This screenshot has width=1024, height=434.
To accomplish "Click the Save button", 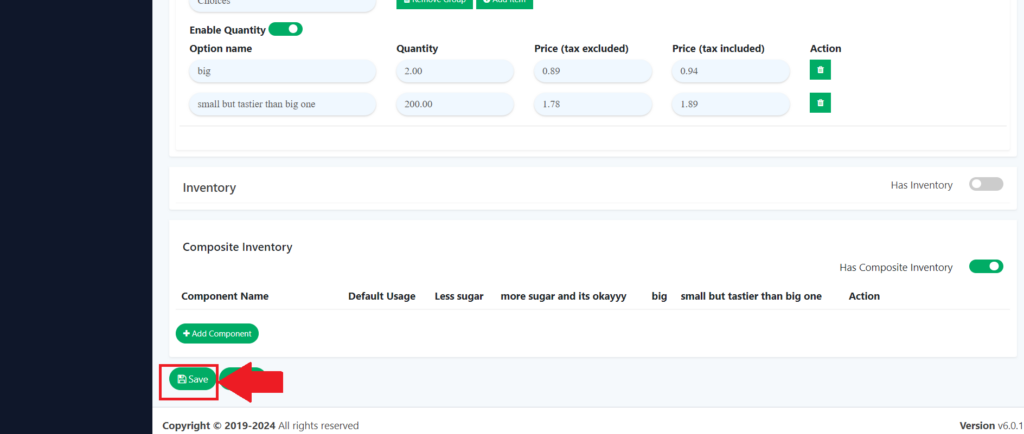I will 193,380.
